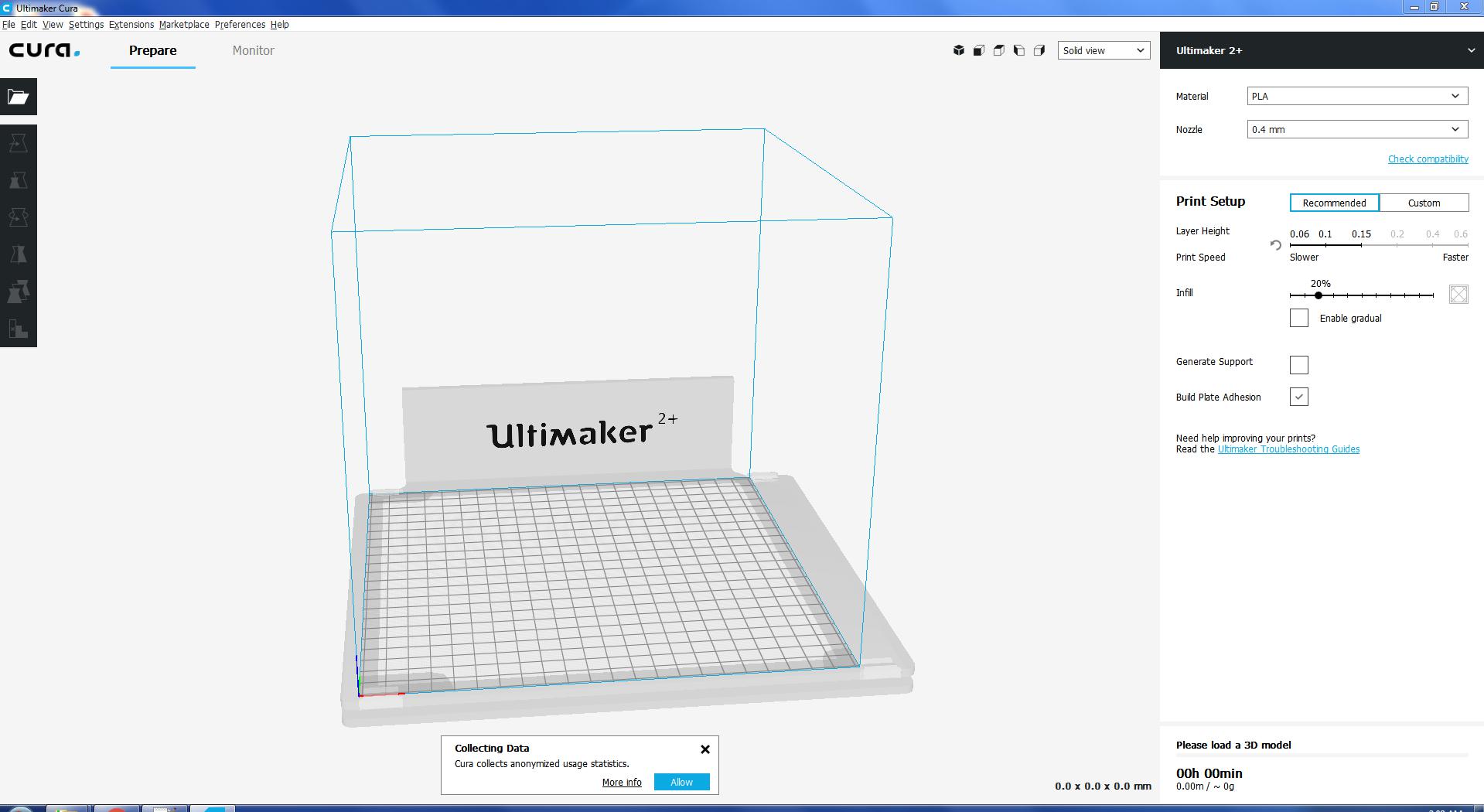
Task: Click the More info link
Action: click(x=622, y=783)
